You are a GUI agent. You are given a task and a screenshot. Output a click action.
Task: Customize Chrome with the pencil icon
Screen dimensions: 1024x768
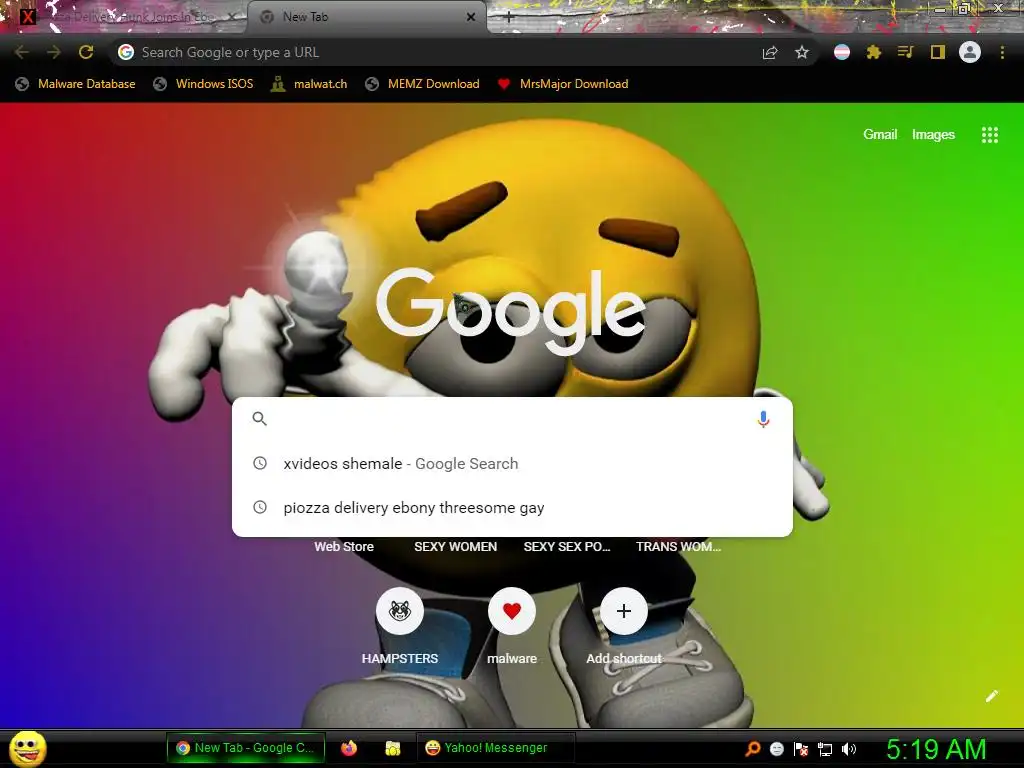pos(991,696)
